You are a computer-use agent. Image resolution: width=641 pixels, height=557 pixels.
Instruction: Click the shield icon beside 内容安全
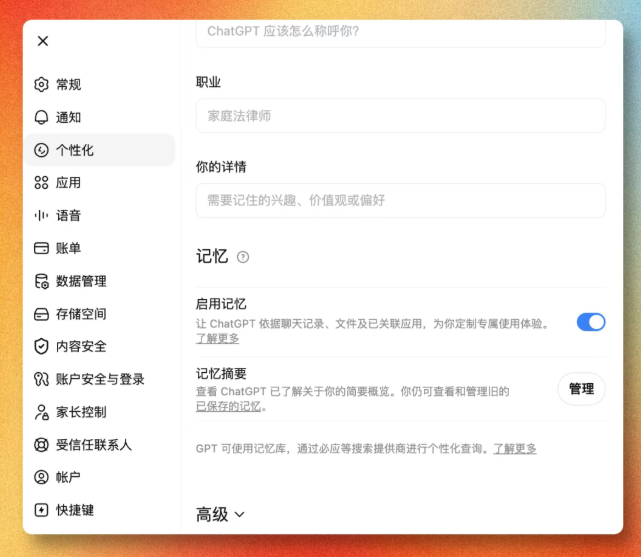coord(41,347)
